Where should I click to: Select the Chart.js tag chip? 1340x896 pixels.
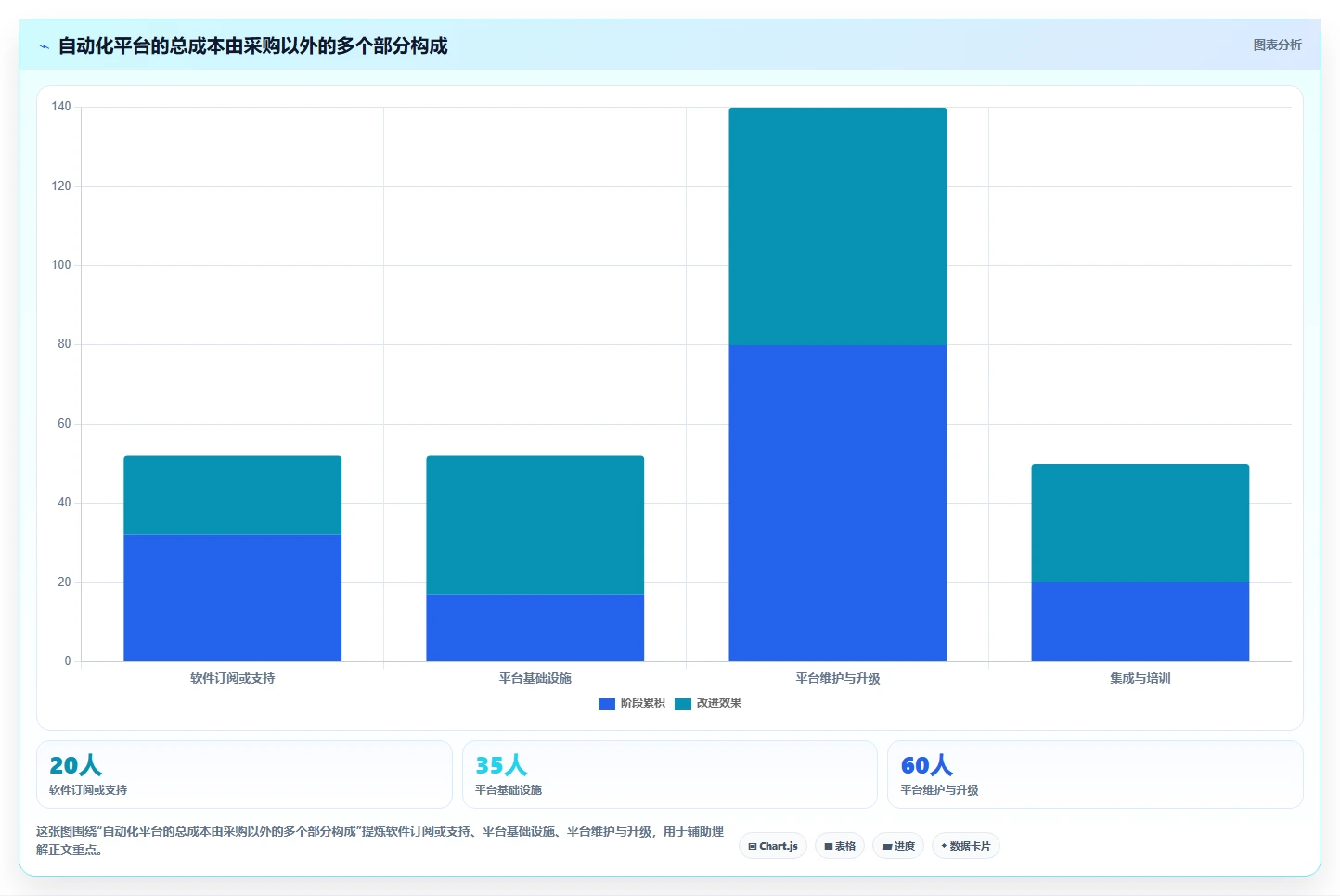[x=773, y=846]
